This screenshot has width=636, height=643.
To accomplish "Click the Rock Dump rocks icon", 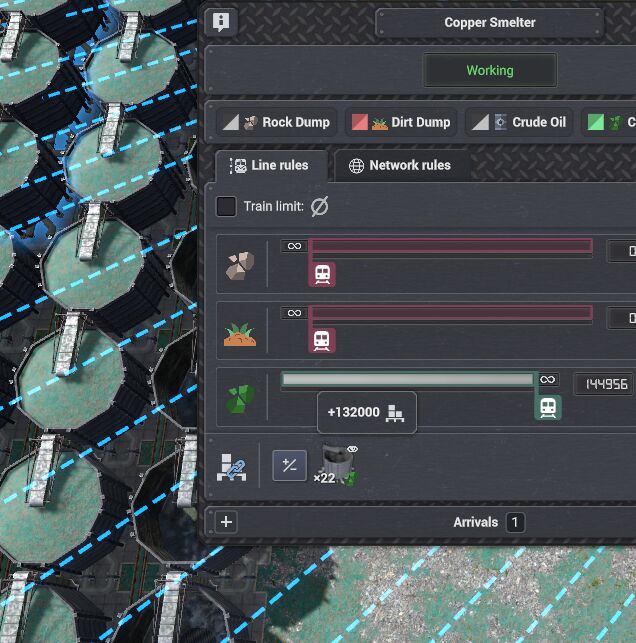I will click(x=251, y=122).
